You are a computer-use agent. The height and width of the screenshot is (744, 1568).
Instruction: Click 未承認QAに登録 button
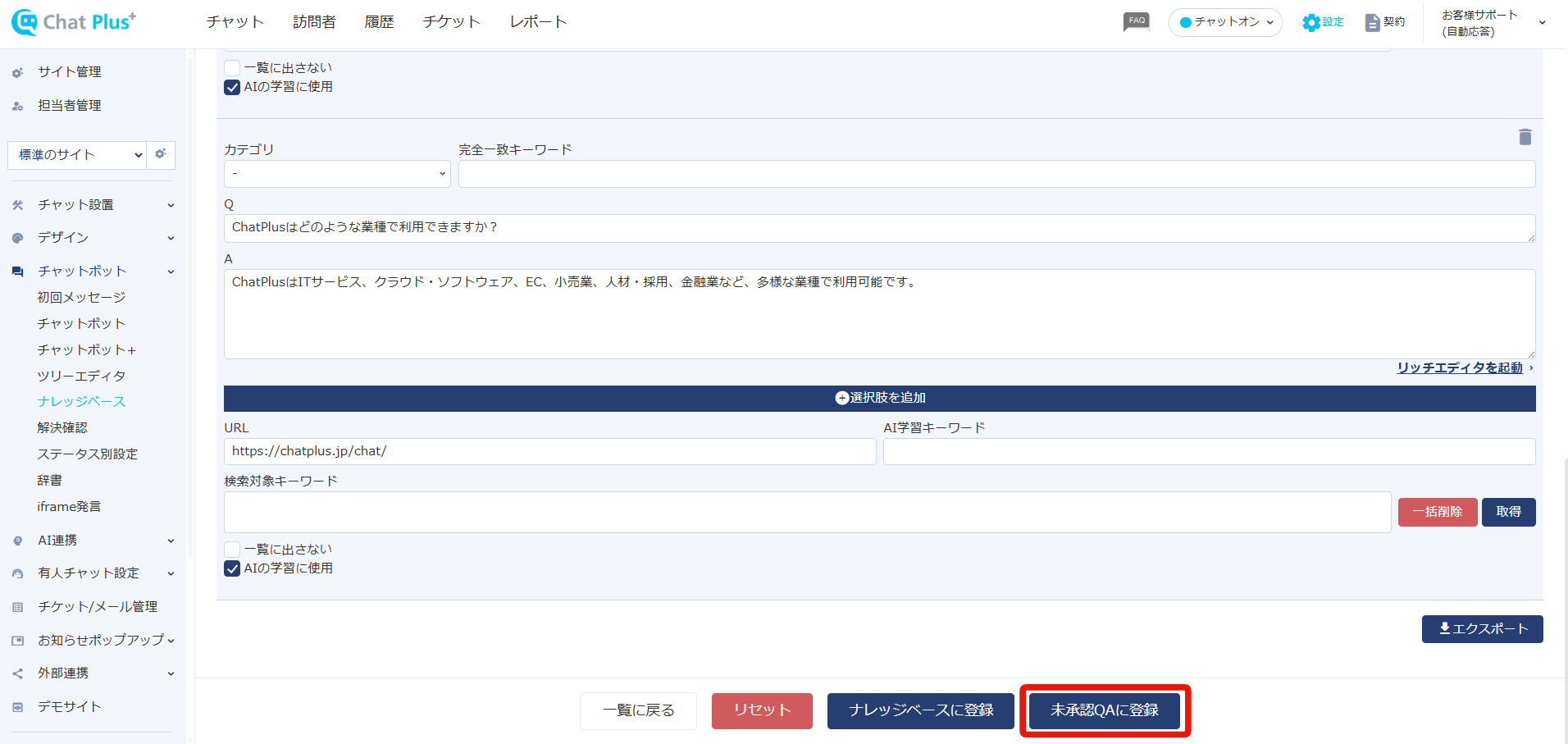[1104, 710]
